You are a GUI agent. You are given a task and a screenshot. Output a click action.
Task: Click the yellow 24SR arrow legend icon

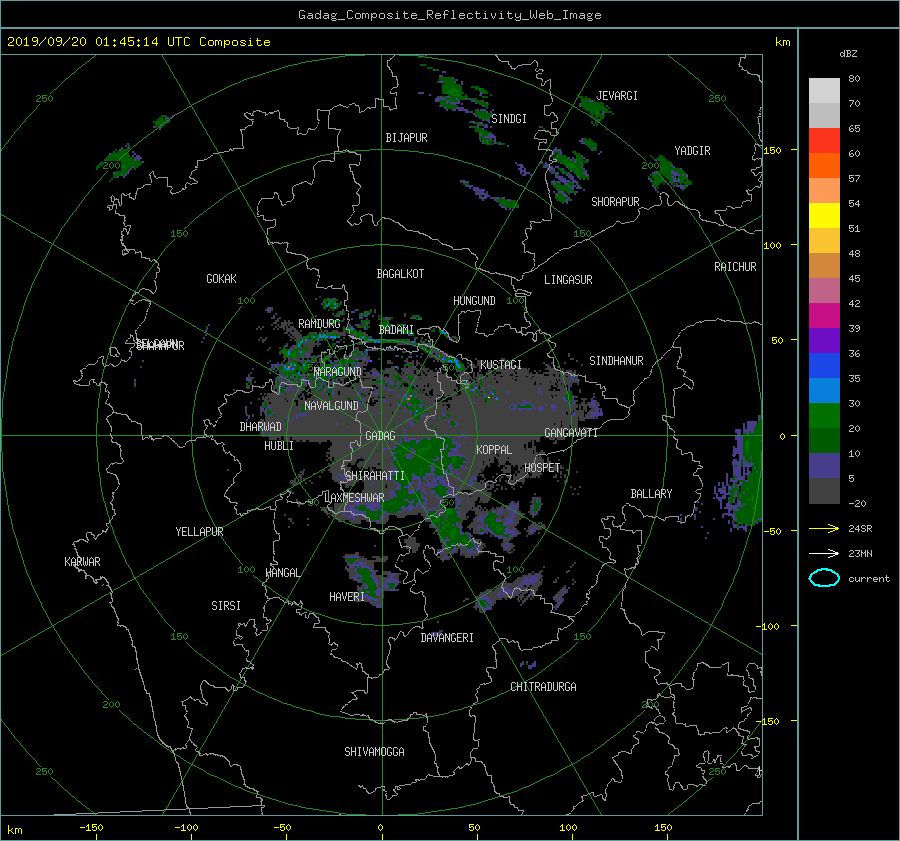(824, 528)
